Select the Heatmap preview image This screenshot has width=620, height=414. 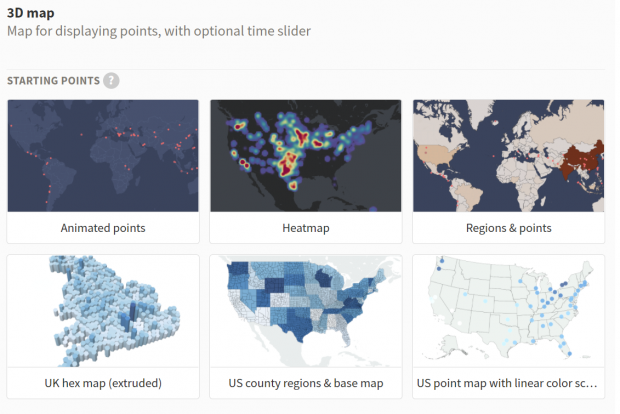point(305,155)
